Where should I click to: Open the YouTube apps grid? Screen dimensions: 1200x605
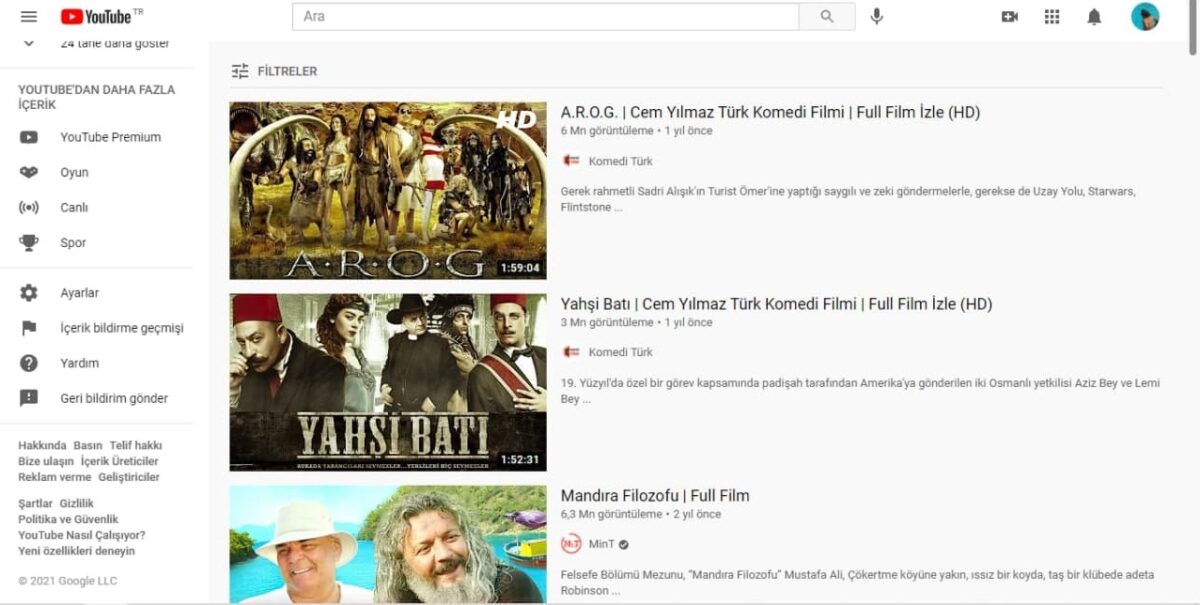(x=1052, y=17)
